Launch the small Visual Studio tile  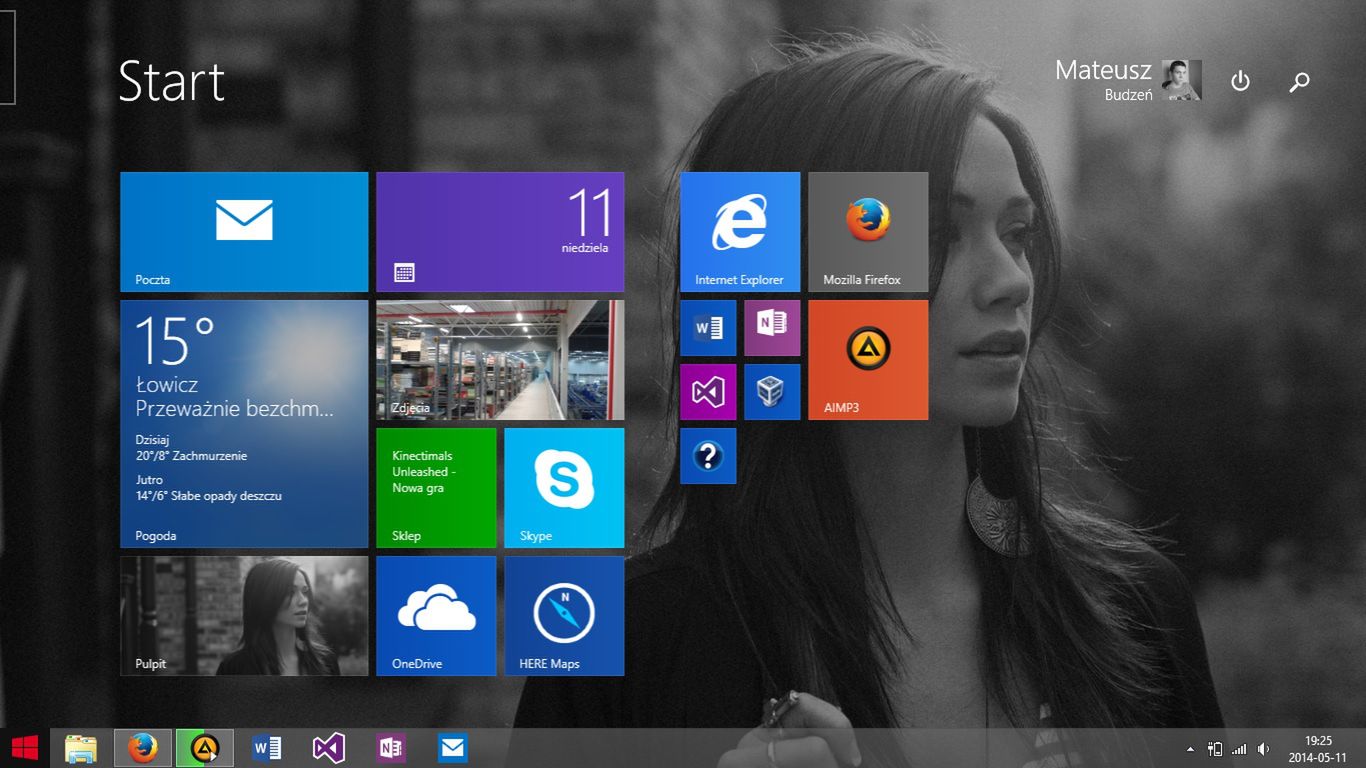708,392
